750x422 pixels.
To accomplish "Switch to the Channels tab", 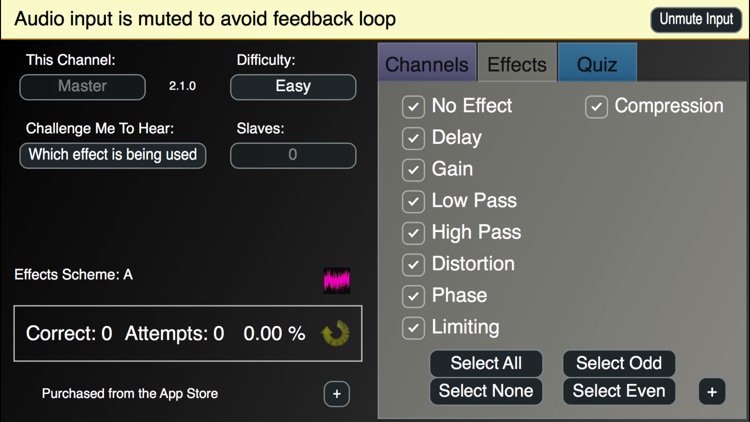I will pyautogui.click(x=427, y=65).
